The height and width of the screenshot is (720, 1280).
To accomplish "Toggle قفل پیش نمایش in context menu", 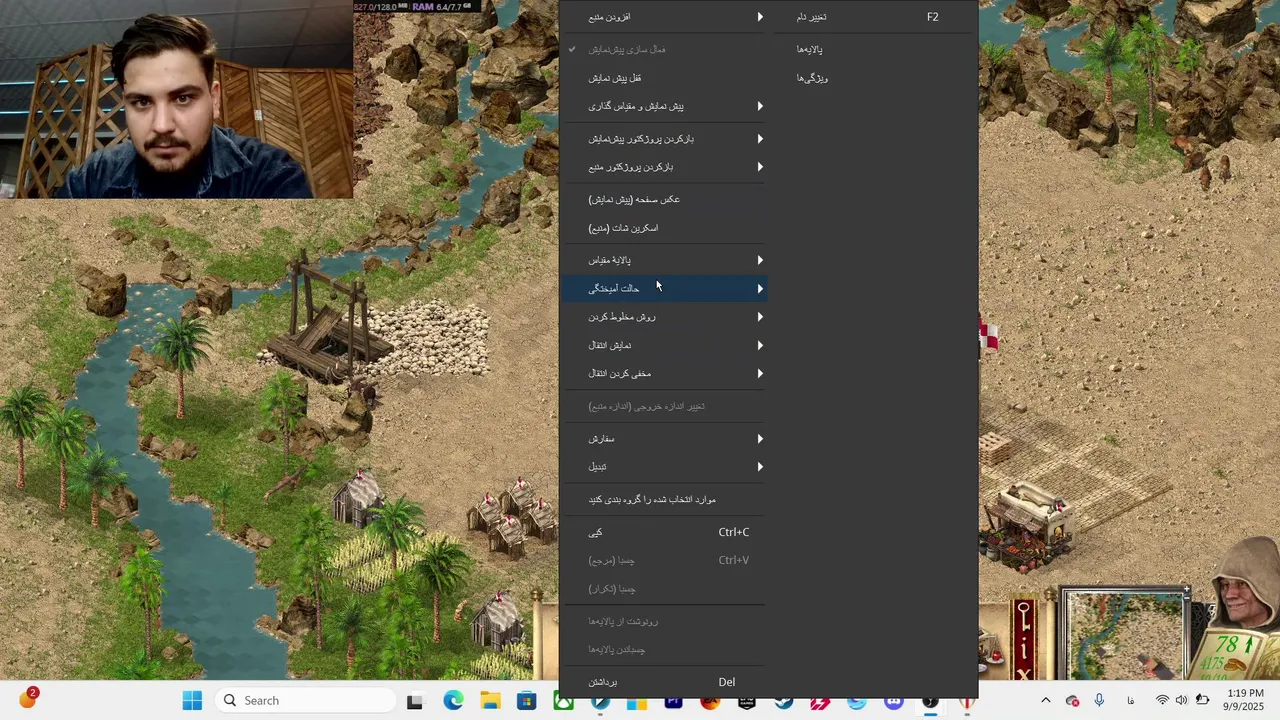I will pyautogui.click(x=665, y=78).
